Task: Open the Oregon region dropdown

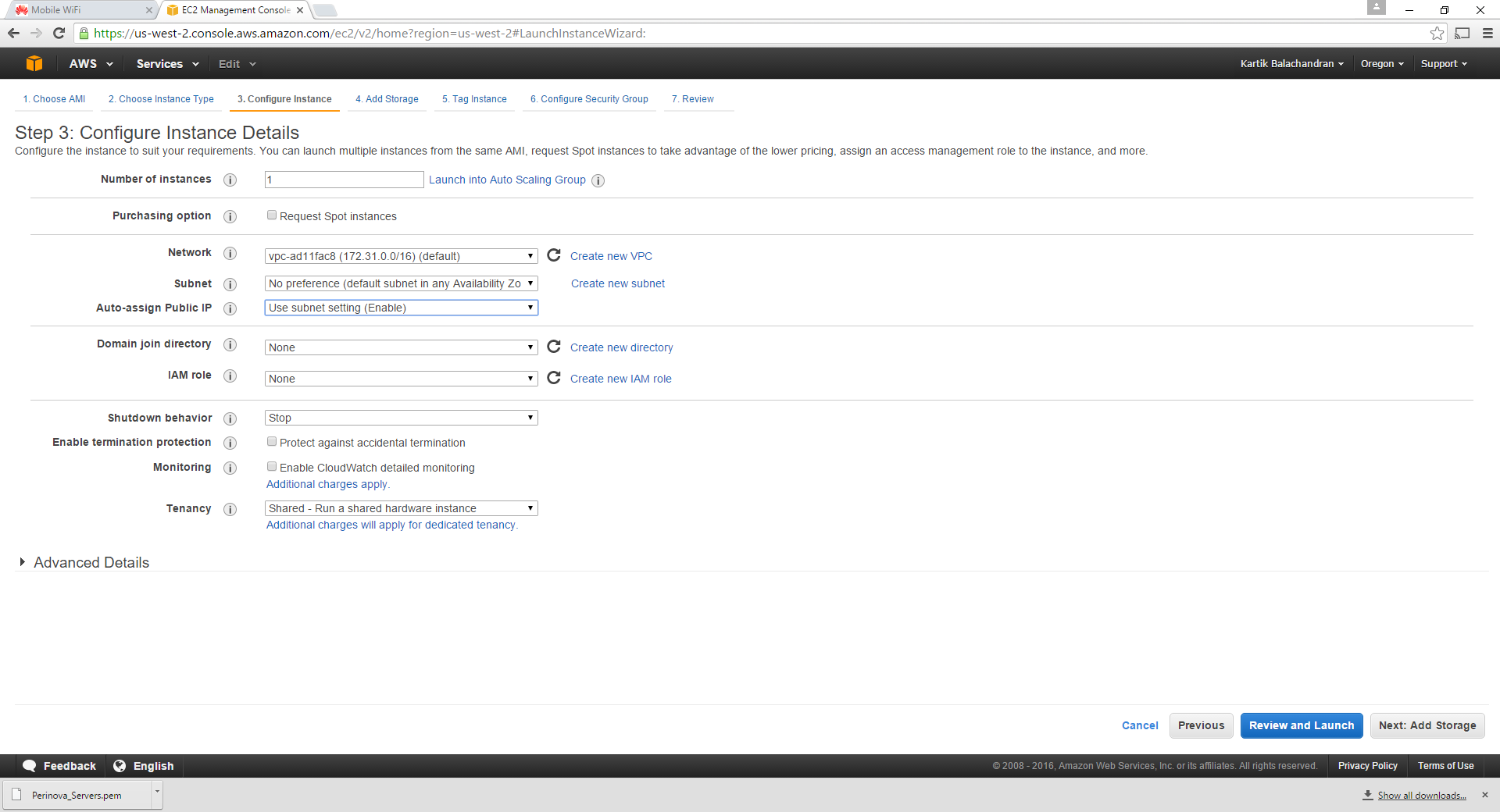Action: tap(1382, 63)
